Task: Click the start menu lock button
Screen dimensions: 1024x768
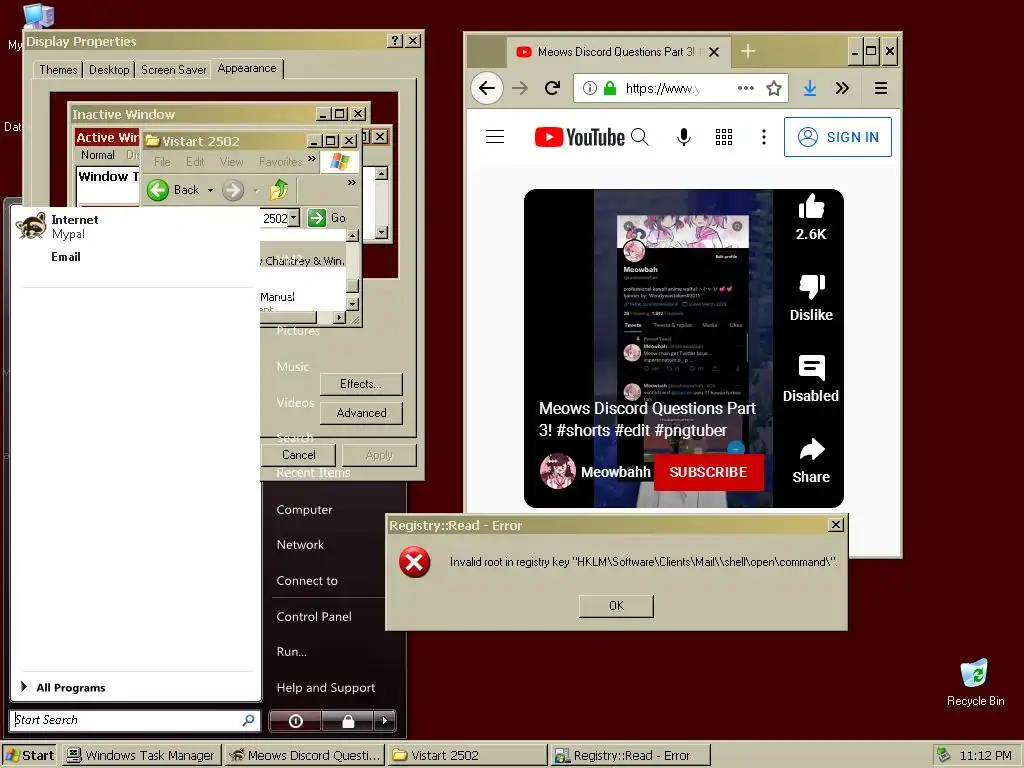Action: [x=348, y=721]
